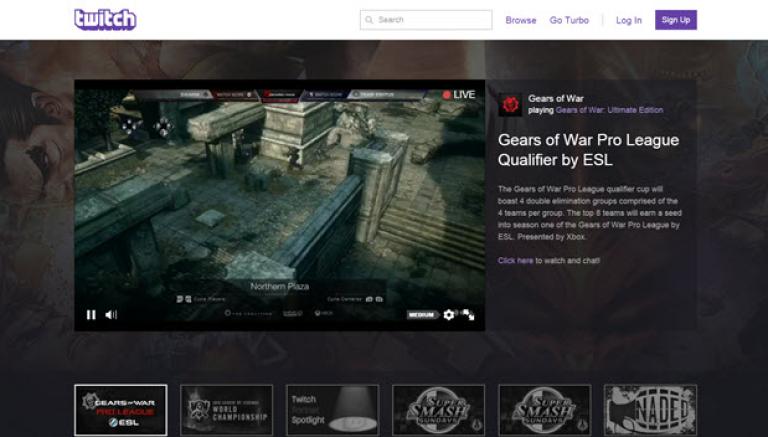Screen dimensions: 768x437
Task: Select the NADED stream thumbnail
Action: (x=650, y=410)
